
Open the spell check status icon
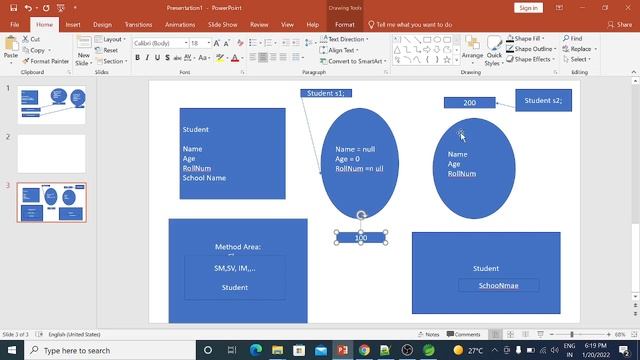tap(39, 334)
